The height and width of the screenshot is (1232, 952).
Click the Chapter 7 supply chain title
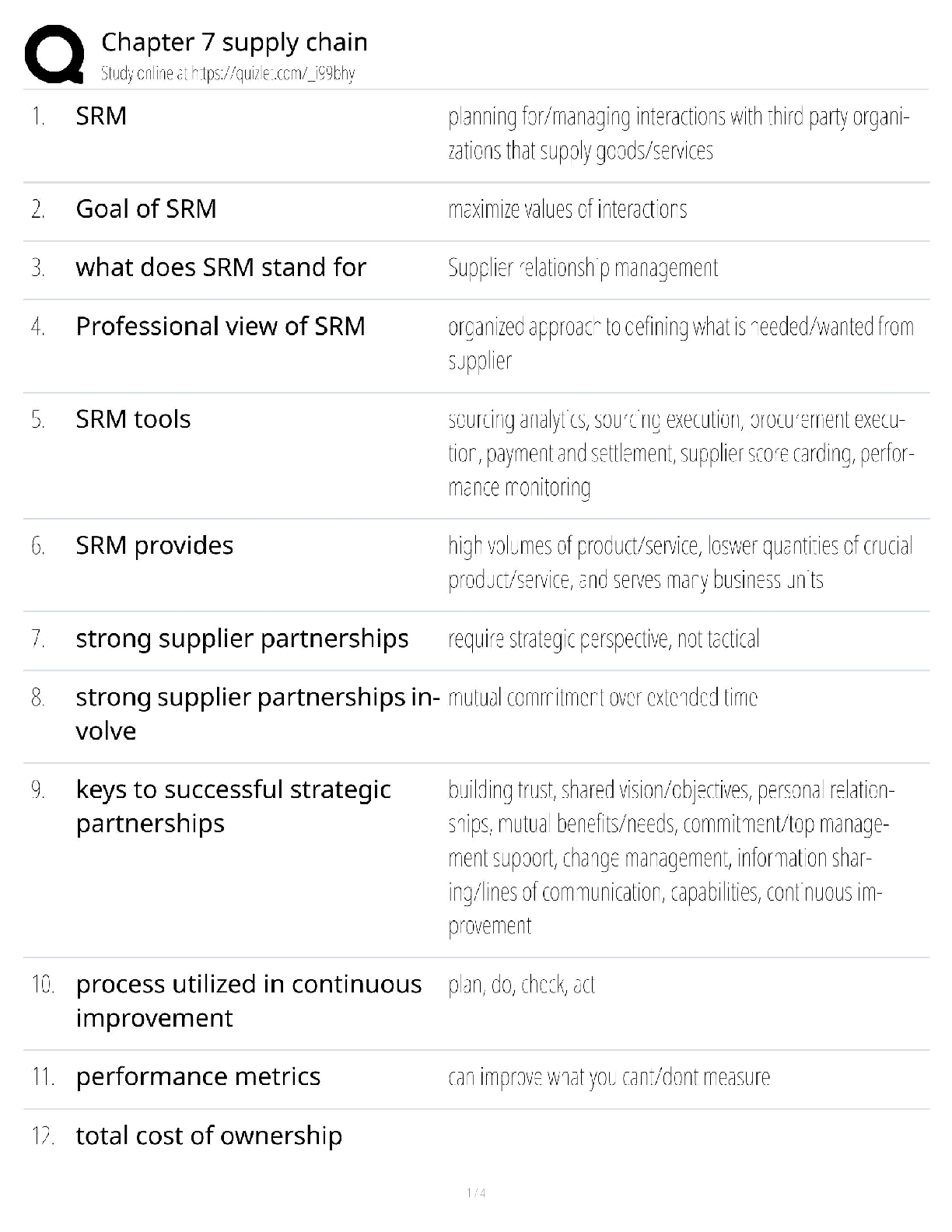pos(234,42)
